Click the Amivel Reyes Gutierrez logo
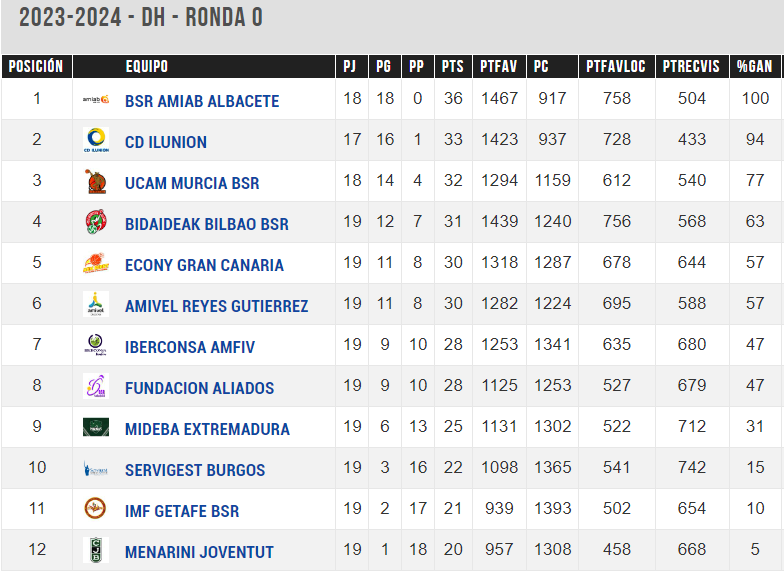 click(x=96, y=304)
